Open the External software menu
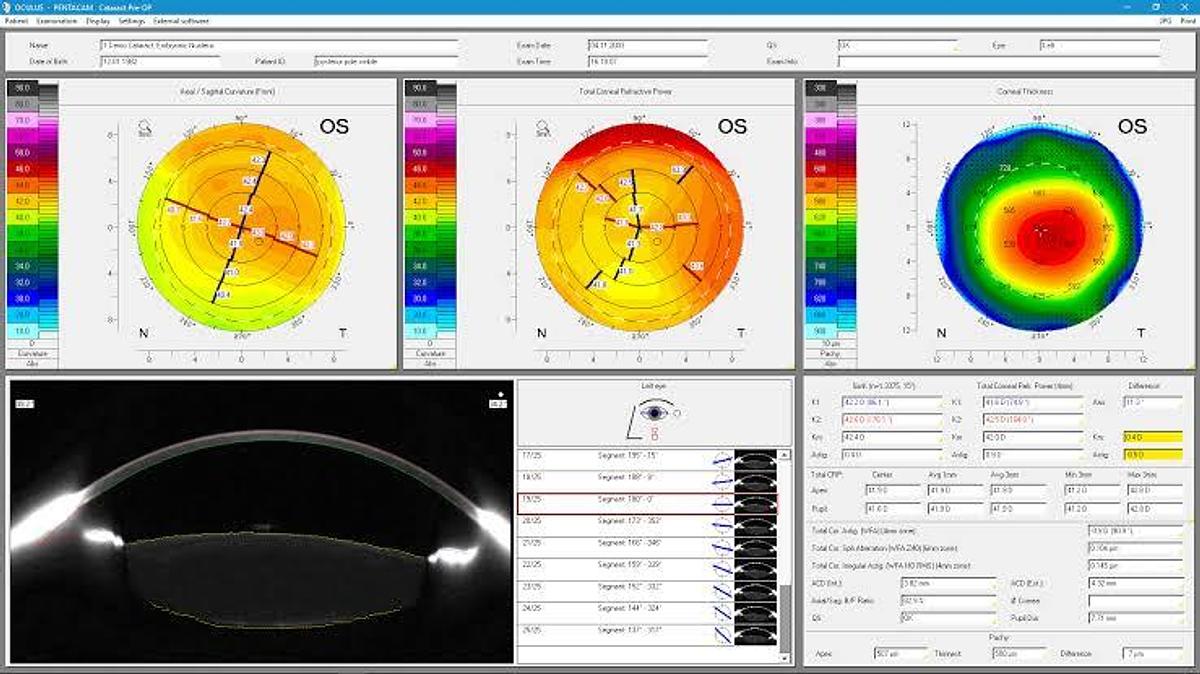This screenshot has width=1200, height=674. (x=180, y=20)
